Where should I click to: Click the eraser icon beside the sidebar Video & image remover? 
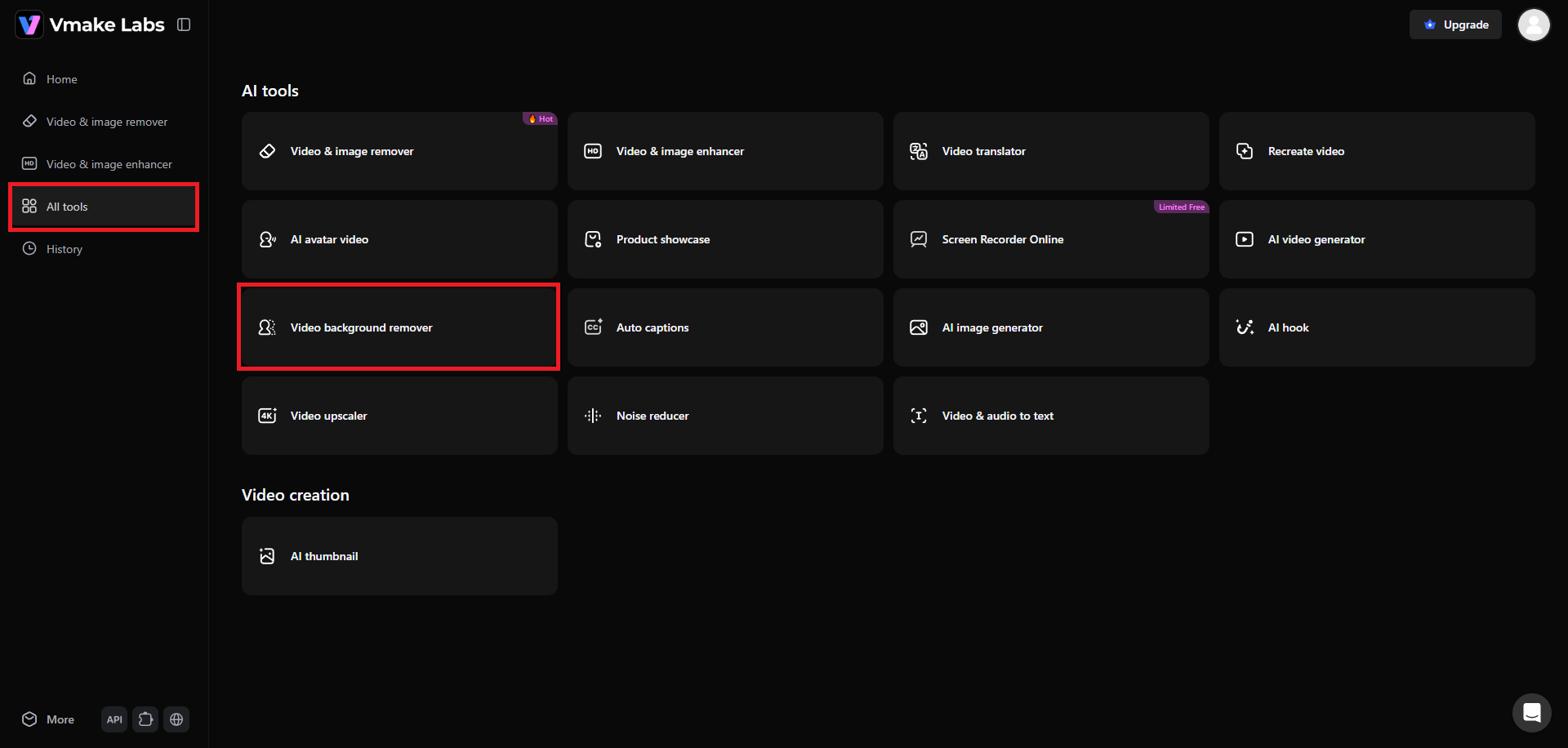click(x=29, y=121)
